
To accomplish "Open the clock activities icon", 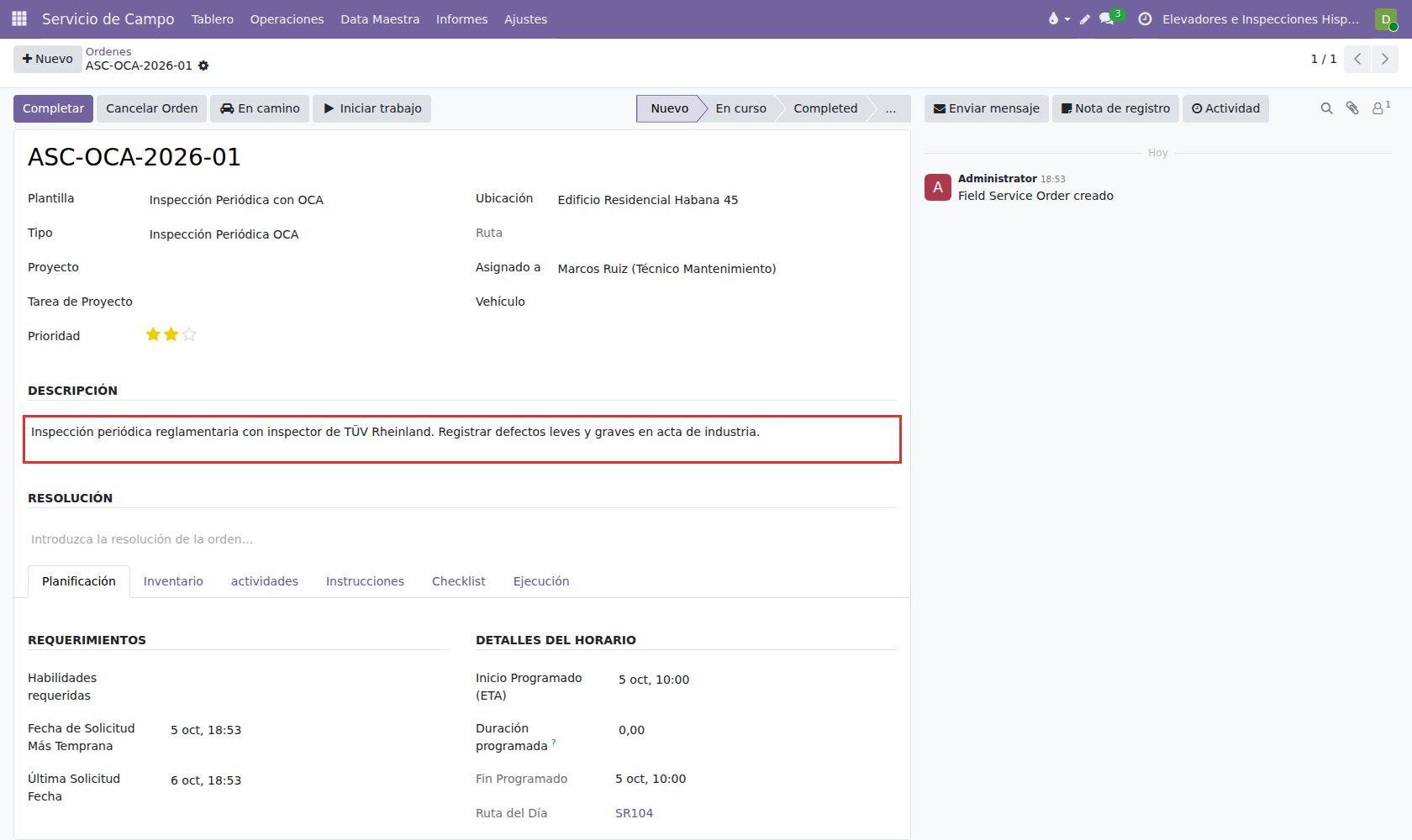I will coord(1145,18).
